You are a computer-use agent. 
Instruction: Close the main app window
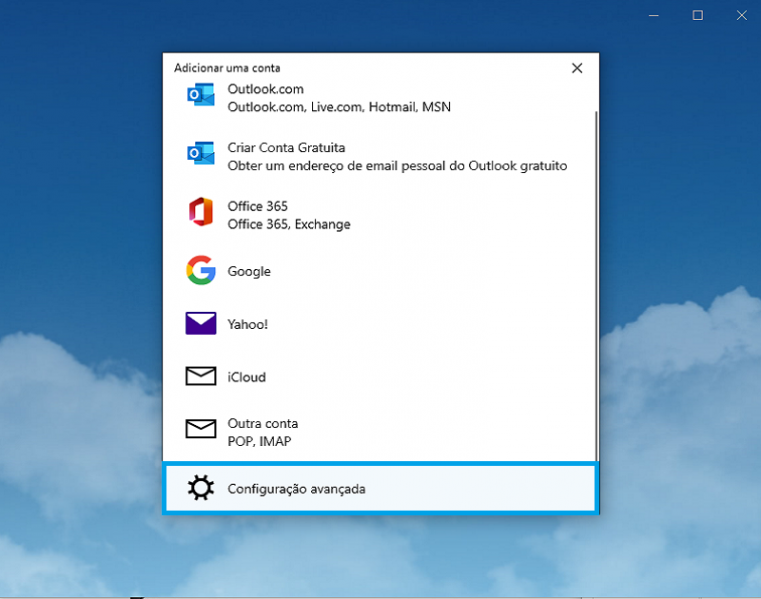coord(742,16)
